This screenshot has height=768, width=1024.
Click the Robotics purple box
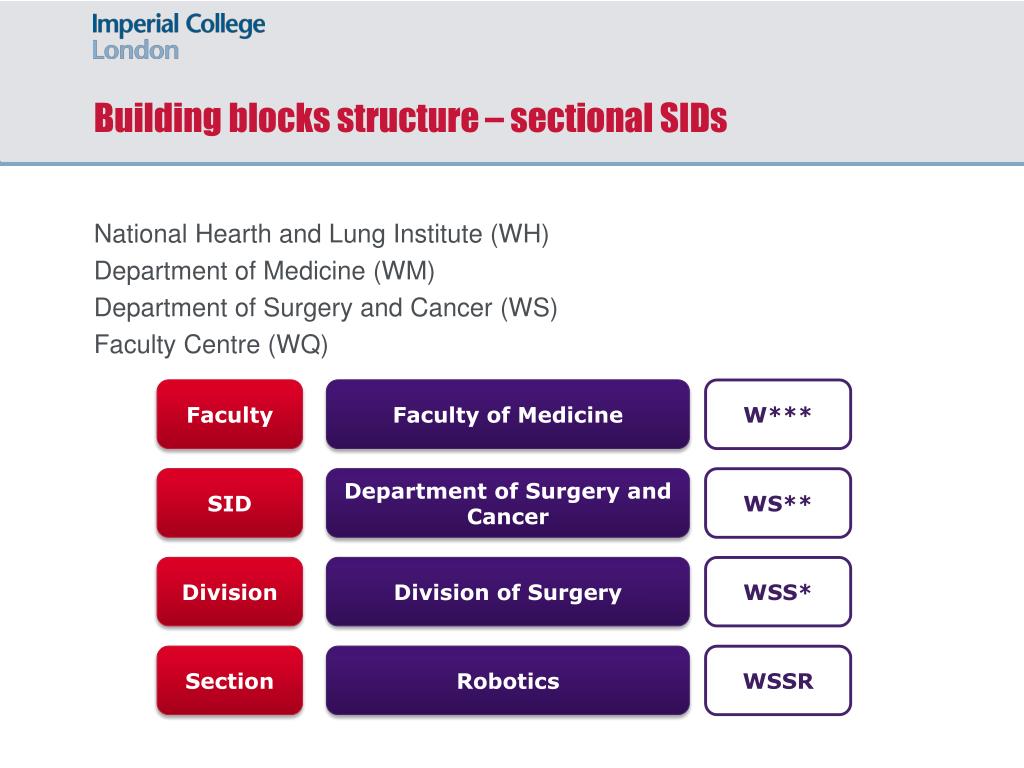coord(508,680)
